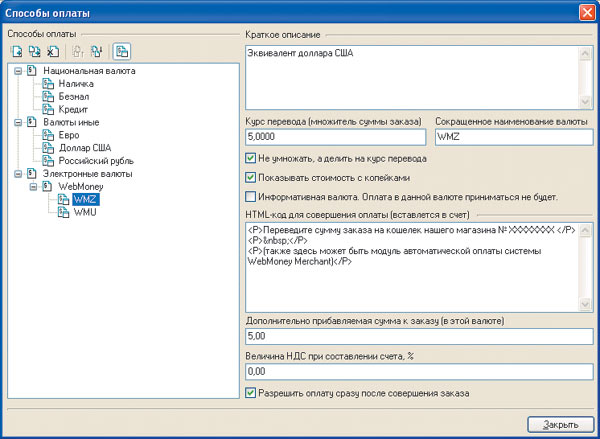Click the greyed move item up icon

click(78, 51)
